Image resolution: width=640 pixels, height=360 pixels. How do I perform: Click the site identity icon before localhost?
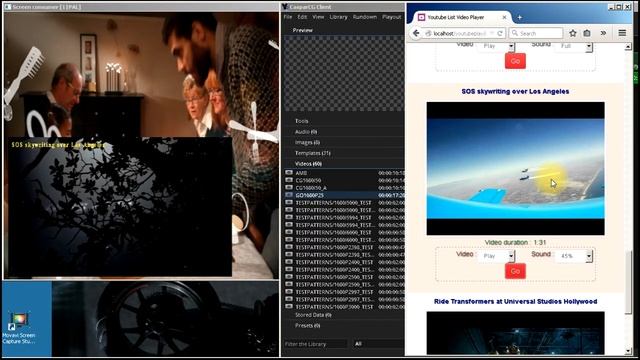coord(428,33)
